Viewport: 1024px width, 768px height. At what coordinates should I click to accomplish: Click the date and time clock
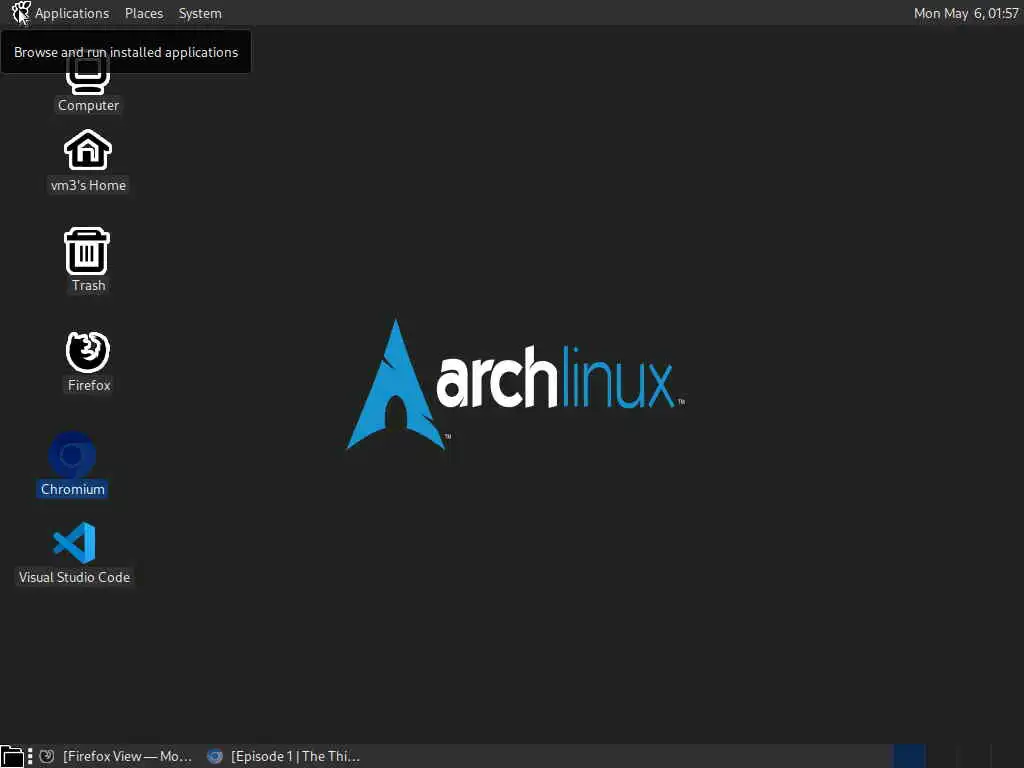point(965,13)
